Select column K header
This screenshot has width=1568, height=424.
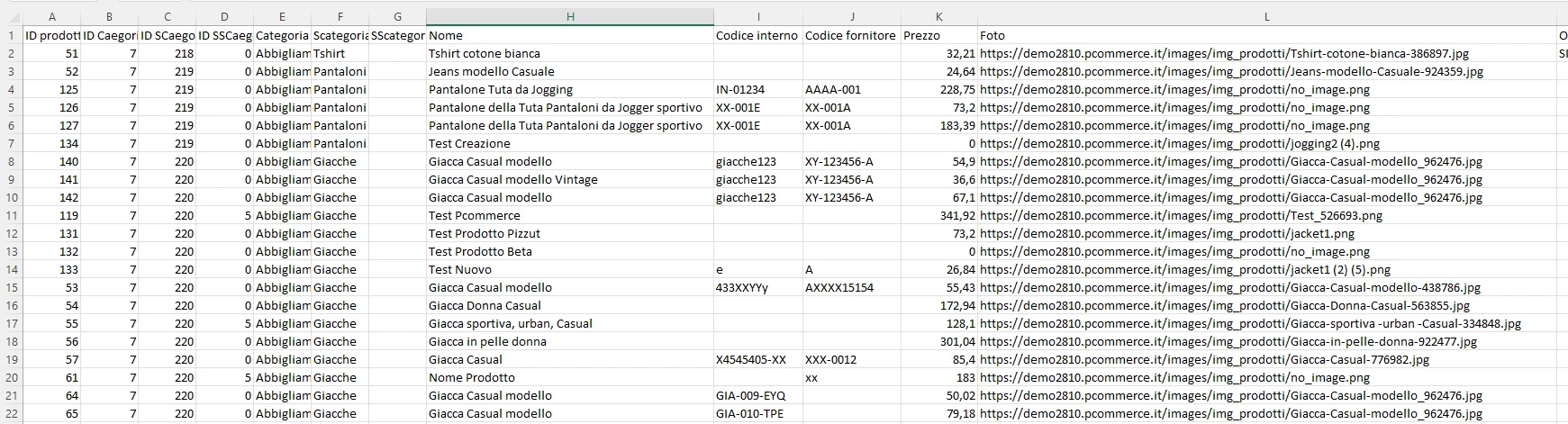point(939,16)
